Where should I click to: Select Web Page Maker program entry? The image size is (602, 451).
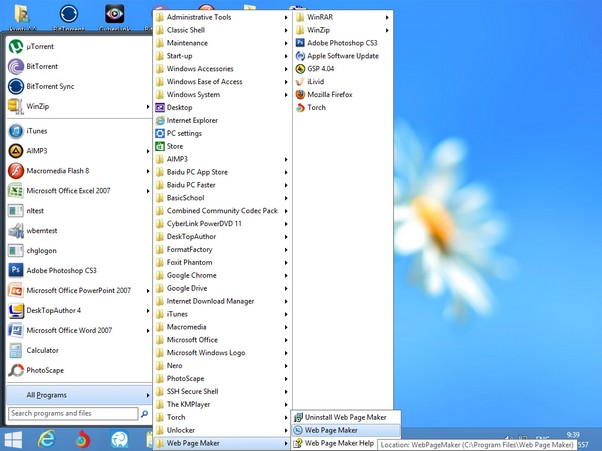coord(346,430)
